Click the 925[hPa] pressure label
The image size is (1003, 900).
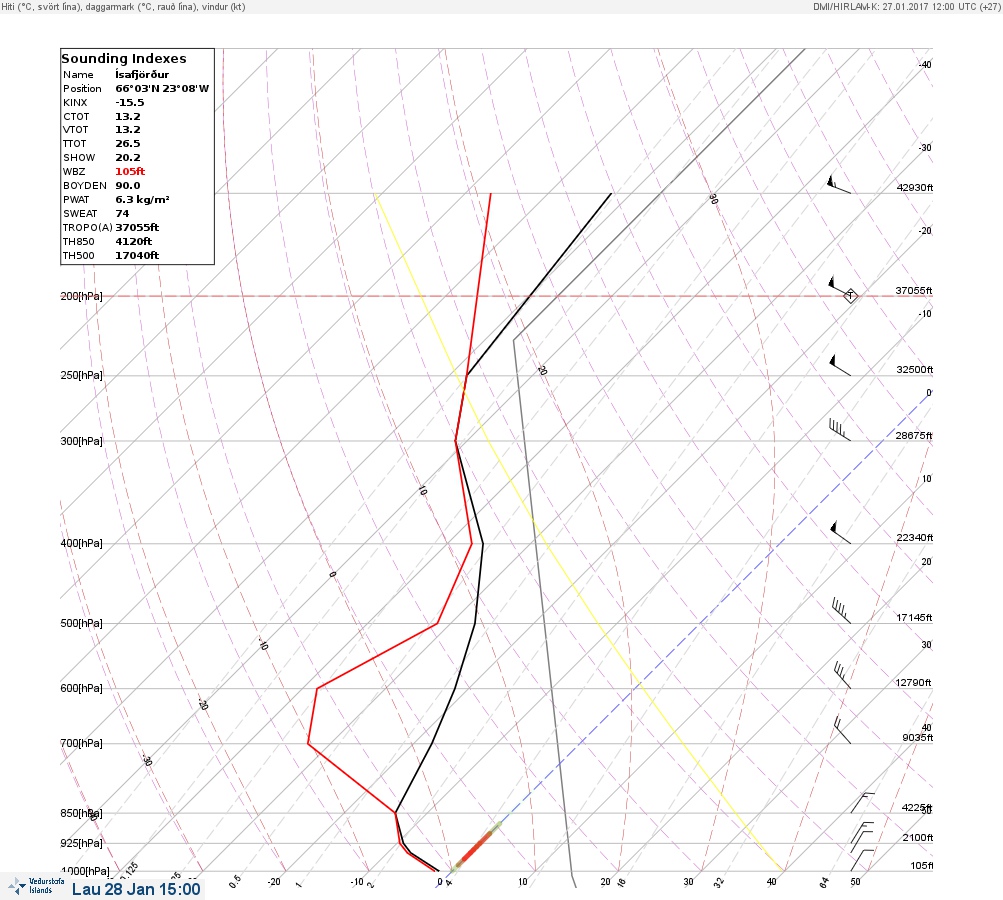pyautogui.click(x=81, y=843)
